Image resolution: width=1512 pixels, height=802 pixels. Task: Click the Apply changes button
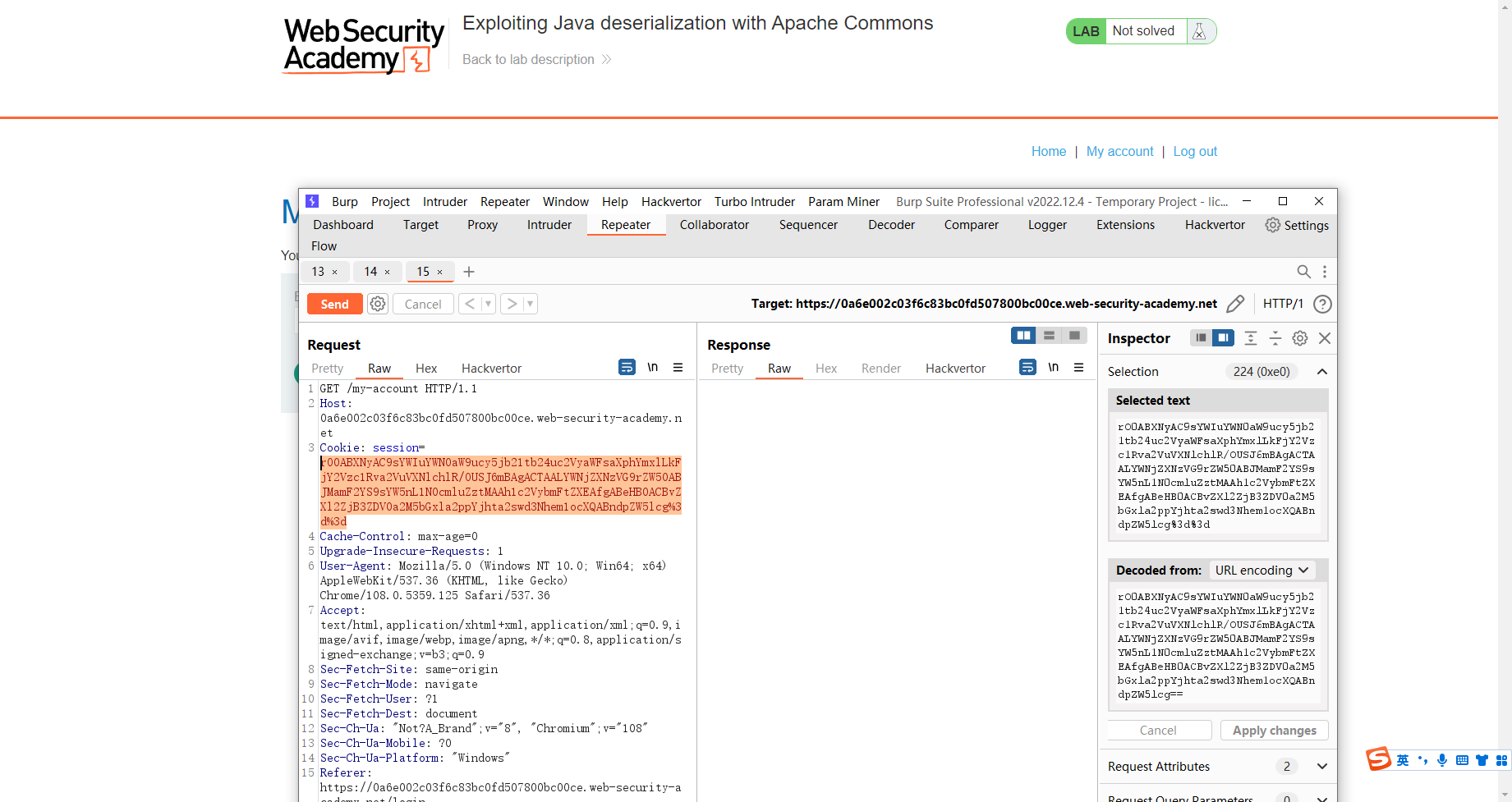[x=1274, y=730]
